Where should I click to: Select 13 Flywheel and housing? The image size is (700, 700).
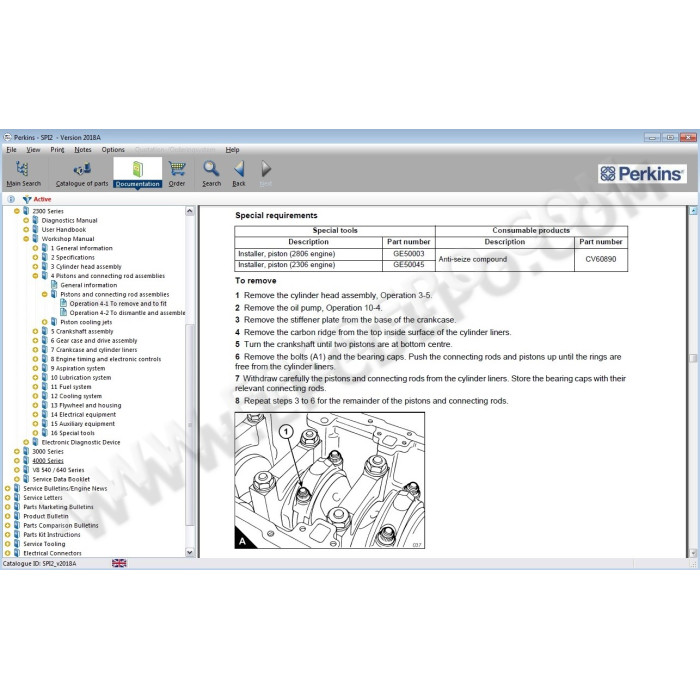tap(86, 405)
